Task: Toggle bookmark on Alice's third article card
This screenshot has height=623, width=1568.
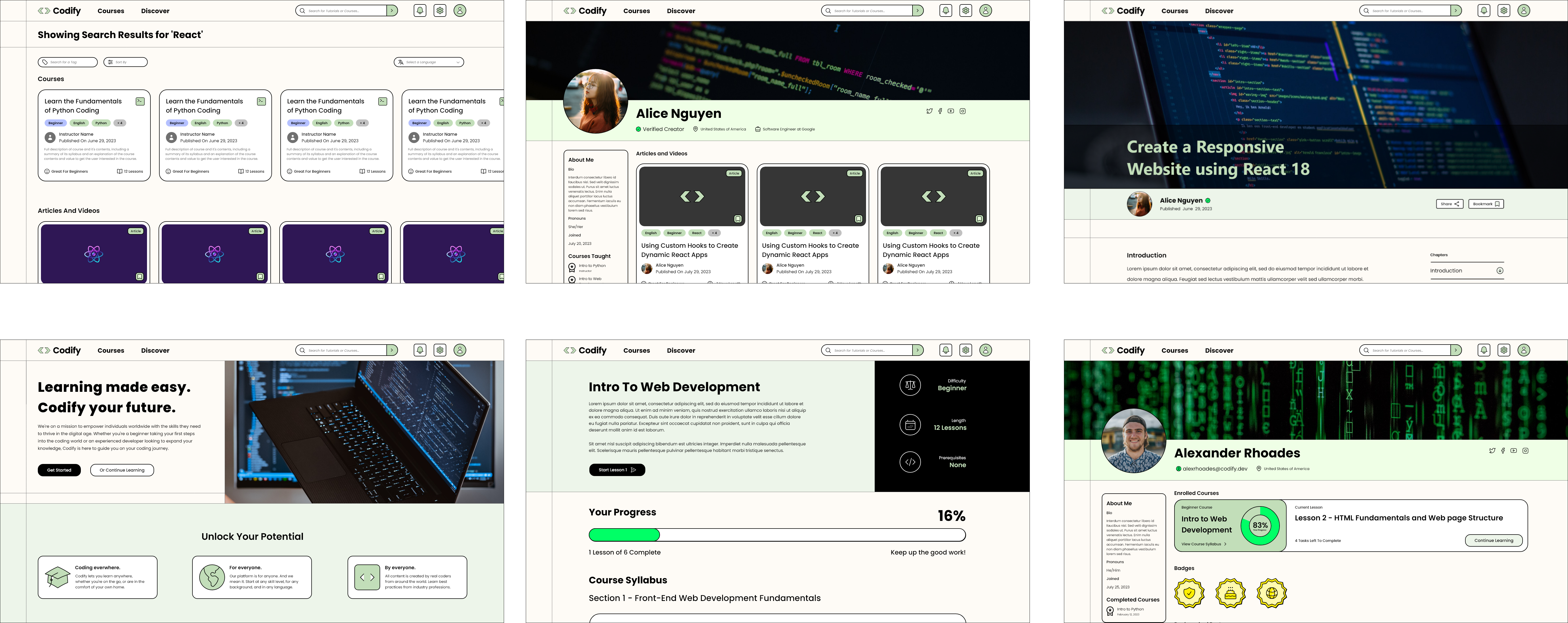Action: pos(979,219)
